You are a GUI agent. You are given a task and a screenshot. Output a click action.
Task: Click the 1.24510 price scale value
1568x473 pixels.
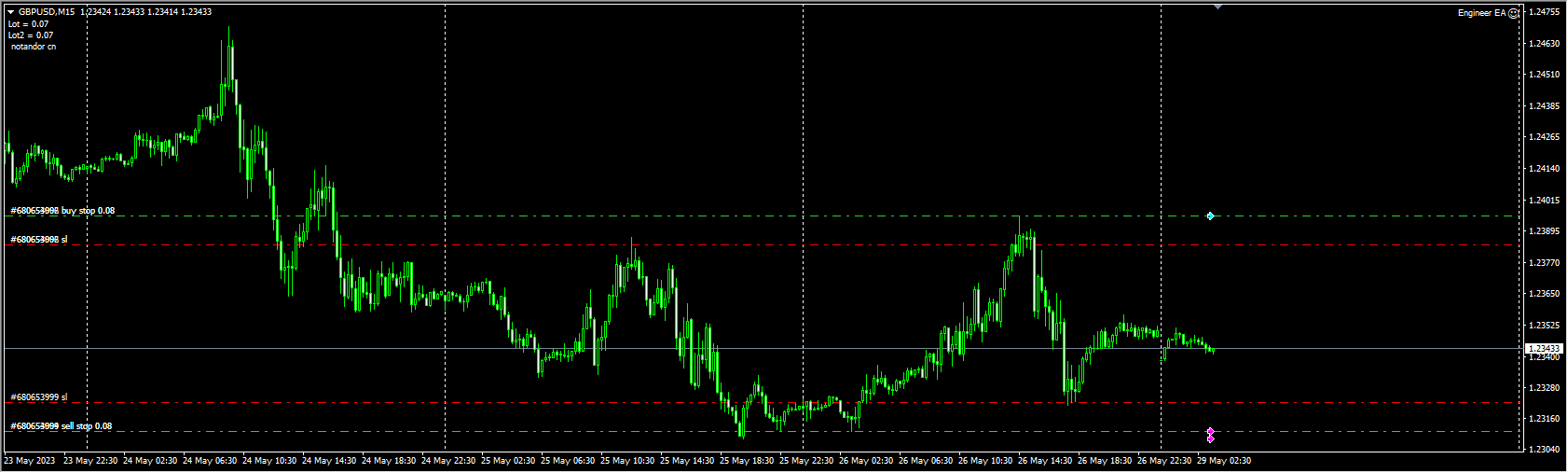[x=1545, y=75]
